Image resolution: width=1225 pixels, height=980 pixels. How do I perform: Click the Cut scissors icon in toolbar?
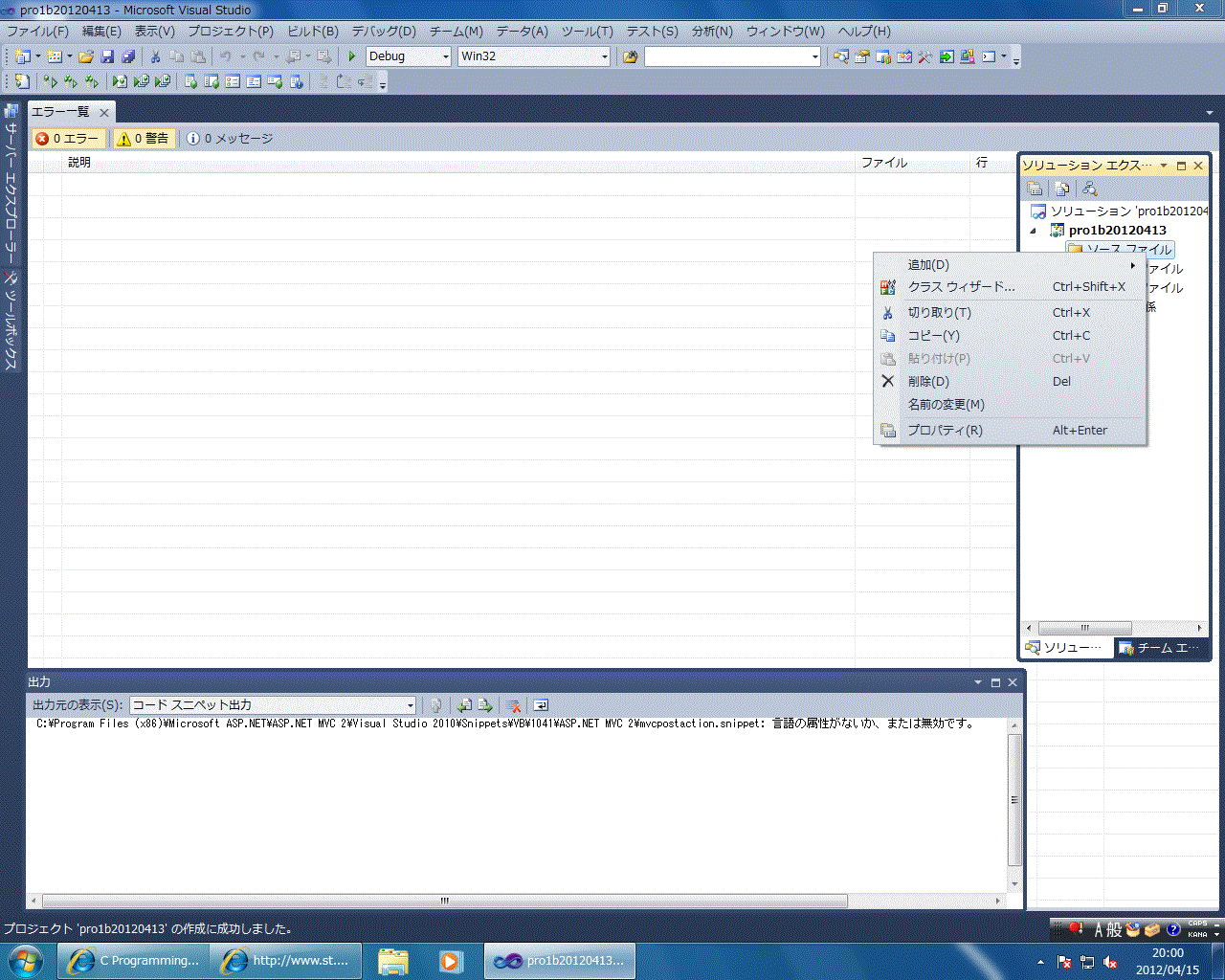(155, 56)
